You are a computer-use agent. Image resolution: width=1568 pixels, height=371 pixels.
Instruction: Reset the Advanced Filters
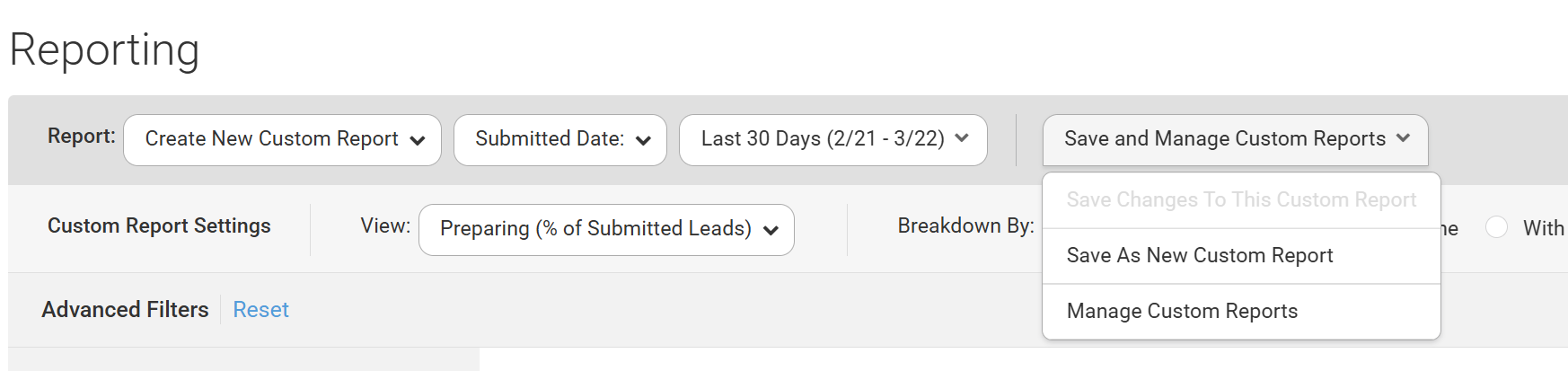[260, 310]
